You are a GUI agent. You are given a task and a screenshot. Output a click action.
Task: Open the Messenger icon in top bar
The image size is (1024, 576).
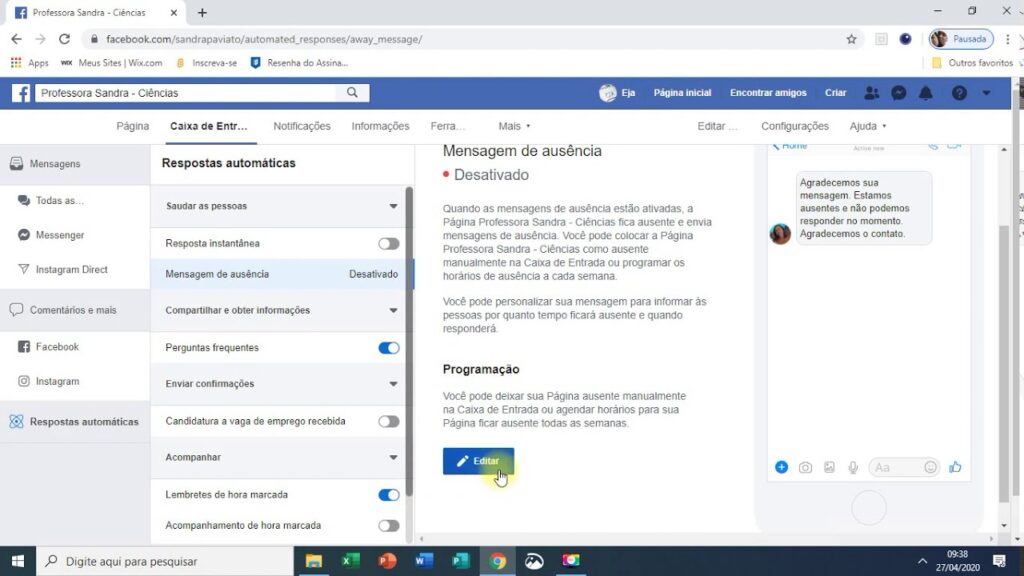[899, 93]
